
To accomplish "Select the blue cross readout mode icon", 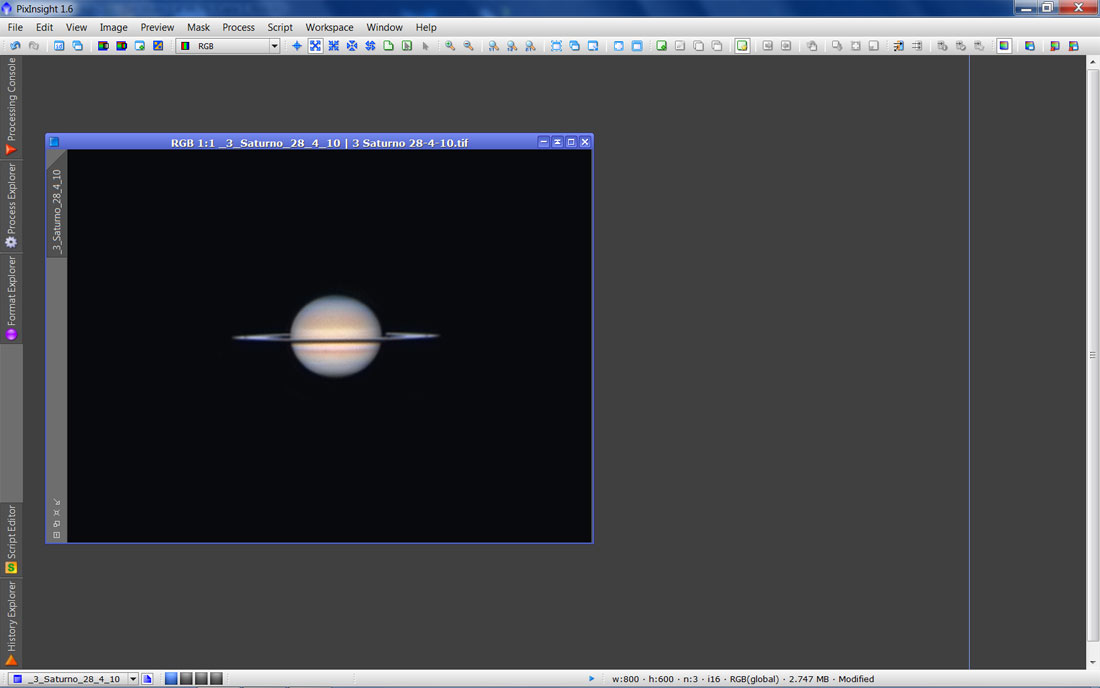I will click(297, 46).
